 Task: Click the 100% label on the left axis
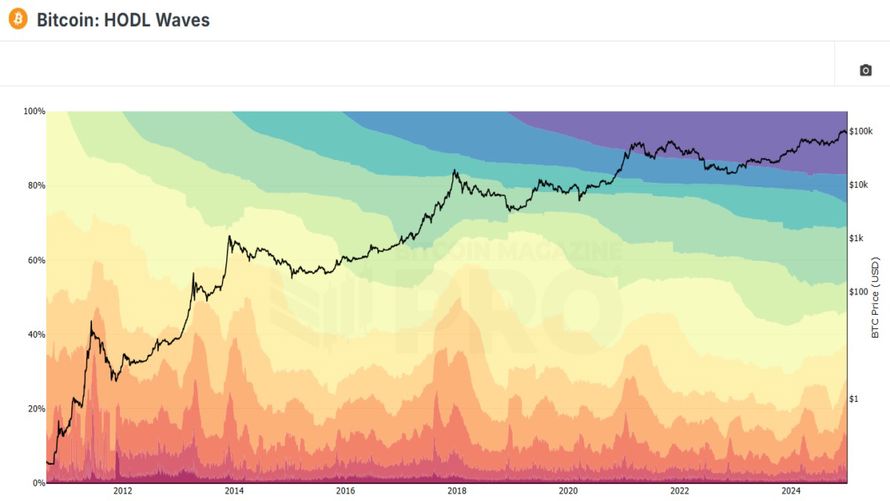click(x=34, y=111)
